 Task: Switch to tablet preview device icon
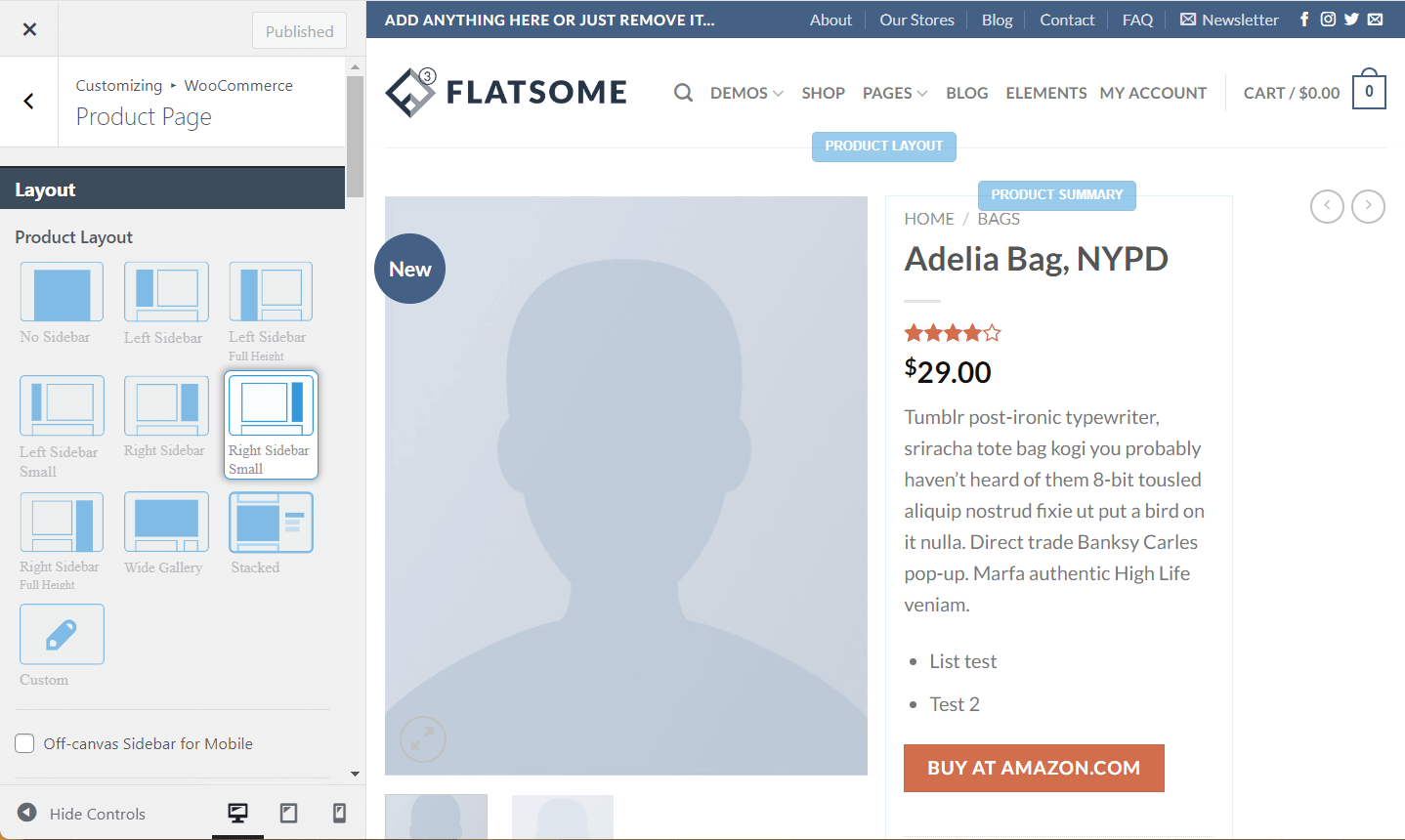point(288,813)
